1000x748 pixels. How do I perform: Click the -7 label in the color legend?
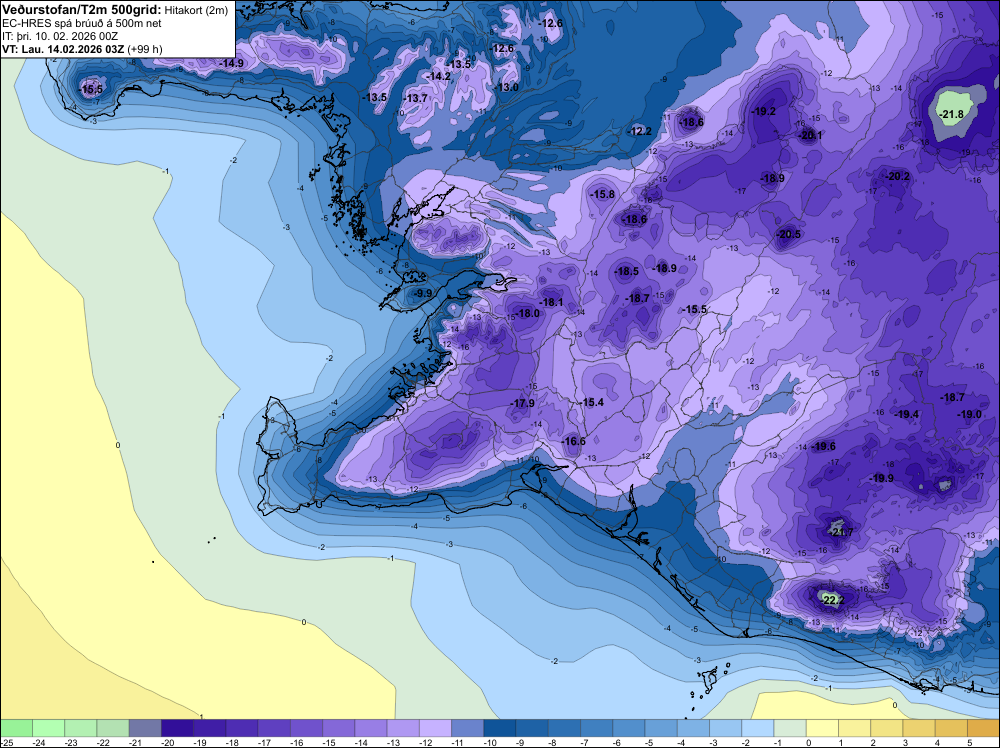point(586,742)
